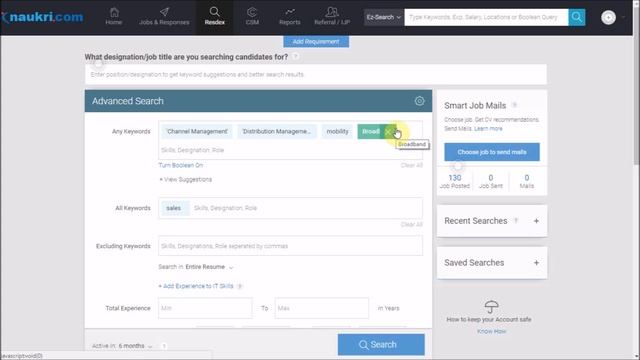The height and width of the screenshot is (360, 640).
Task: Open Advanced Search settings gear
Action: coord(419,101)
